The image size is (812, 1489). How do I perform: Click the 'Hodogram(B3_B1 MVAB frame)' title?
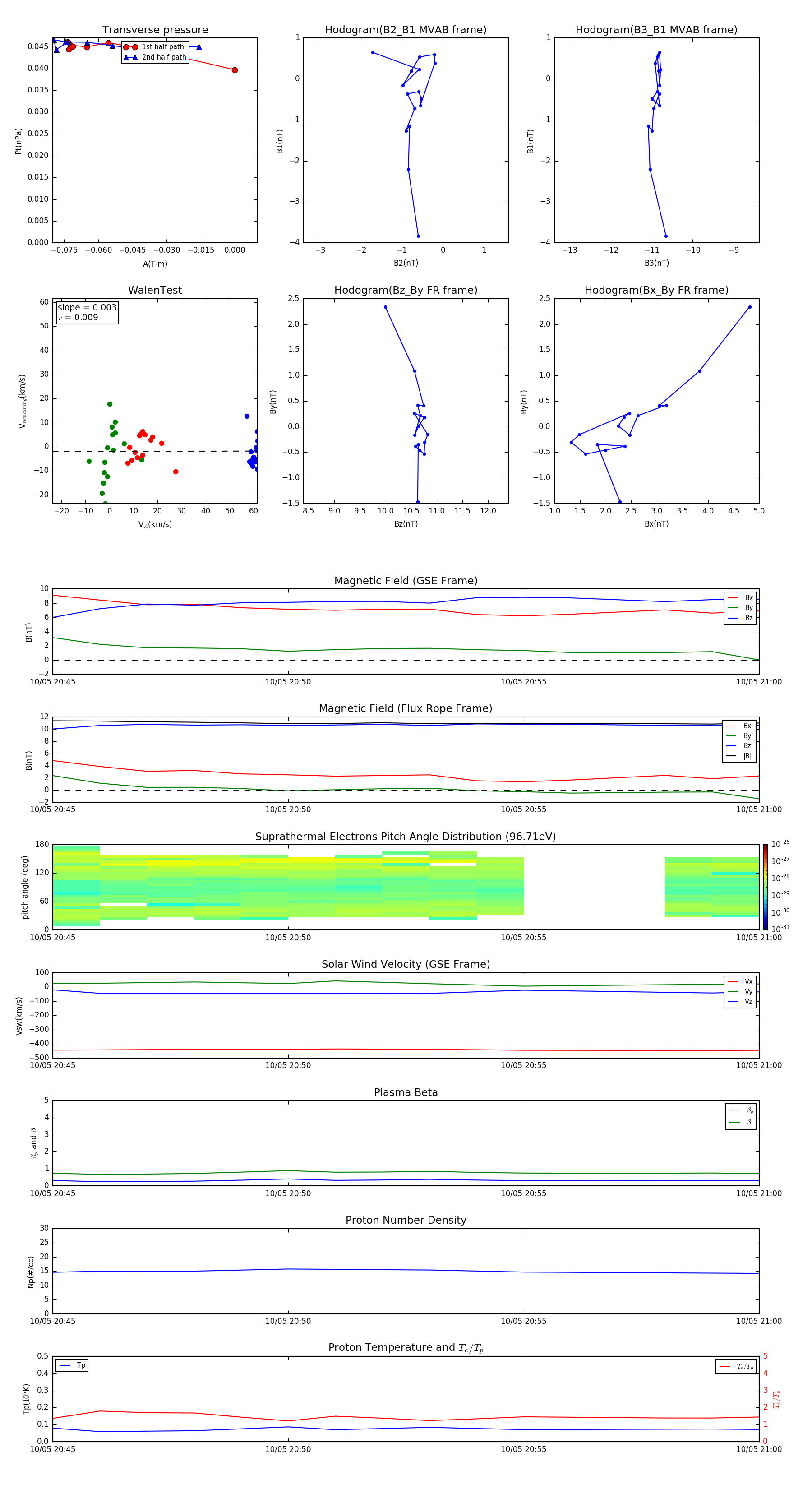coord(656,30)
